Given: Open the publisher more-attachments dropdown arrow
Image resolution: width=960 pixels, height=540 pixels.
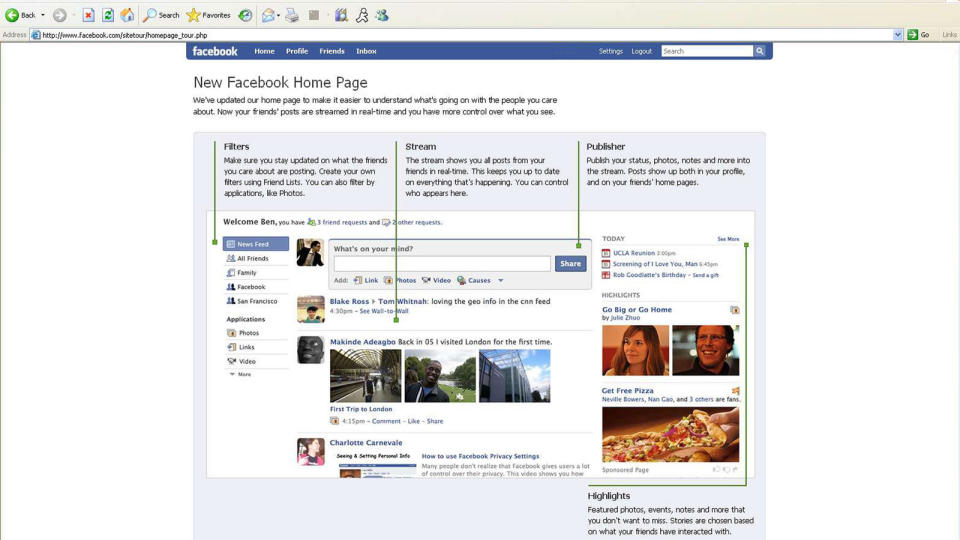Looking at the screenshot, I should [500, 280].
